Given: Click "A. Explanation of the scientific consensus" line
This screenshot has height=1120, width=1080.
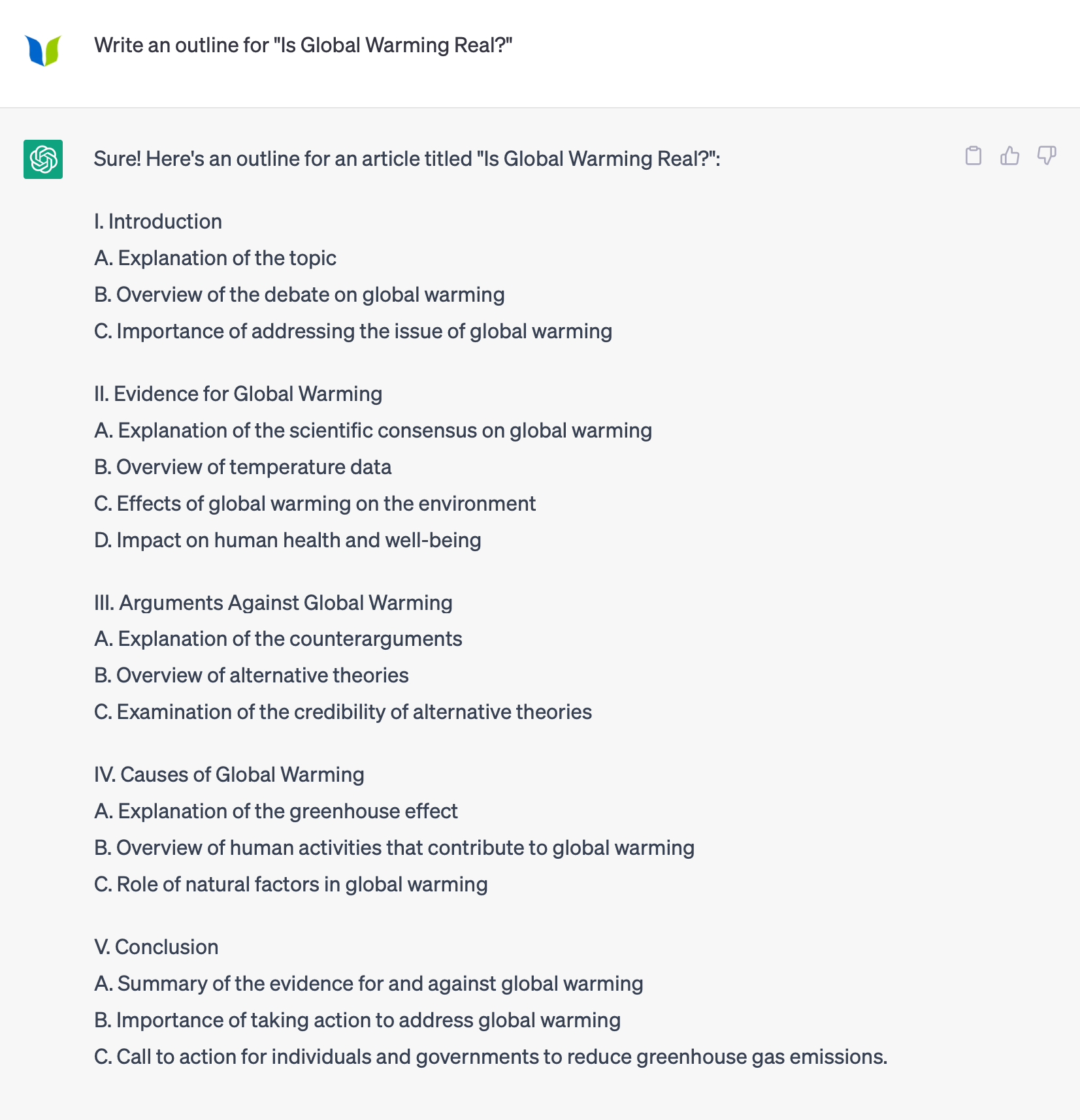Looking at the screenshot, I should (373, 430).
